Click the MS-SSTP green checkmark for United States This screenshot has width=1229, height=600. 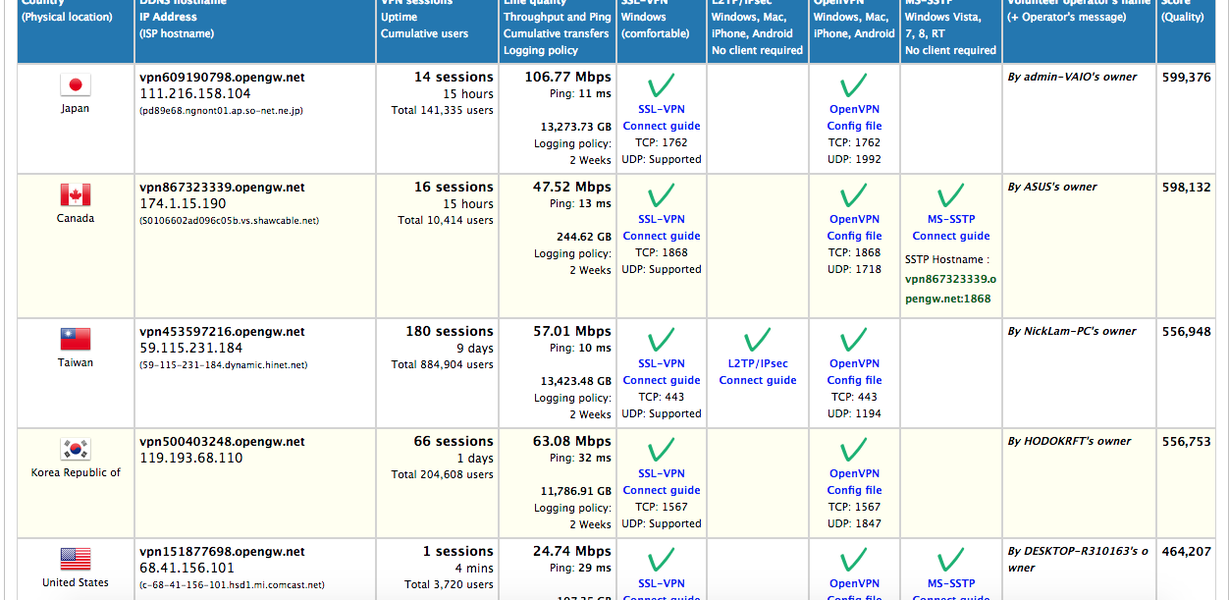(951, 559)
